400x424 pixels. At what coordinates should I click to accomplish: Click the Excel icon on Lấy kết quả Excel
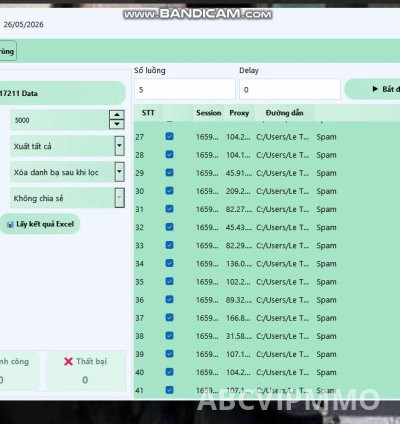pos(10,224)
